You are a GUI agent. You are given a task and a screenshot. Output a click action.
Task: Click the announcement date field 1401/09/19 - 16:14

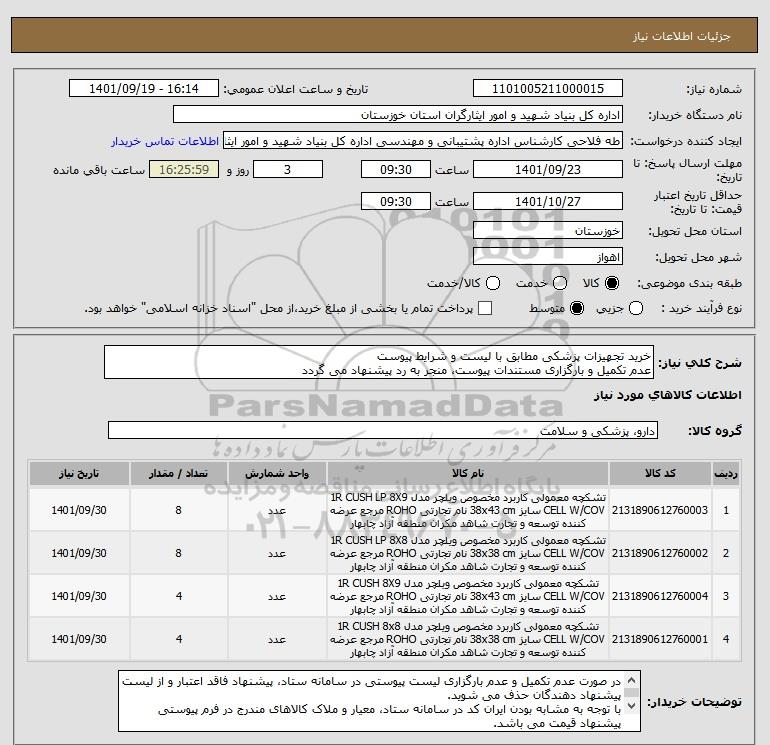tap(144, 89)
